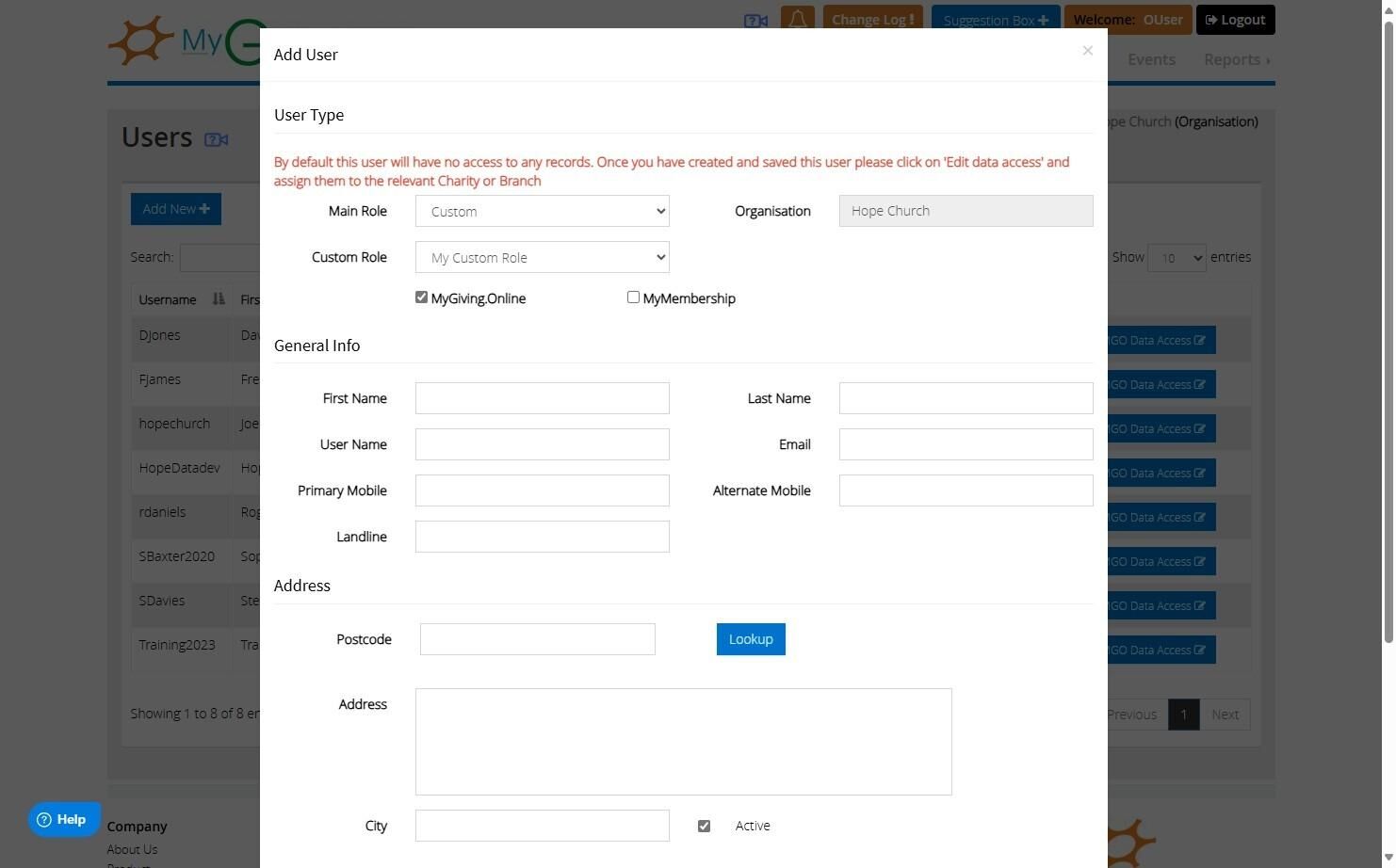The image size is (1396, 868).
Task: Click the notification bell icon
Action: coord(798,20)
